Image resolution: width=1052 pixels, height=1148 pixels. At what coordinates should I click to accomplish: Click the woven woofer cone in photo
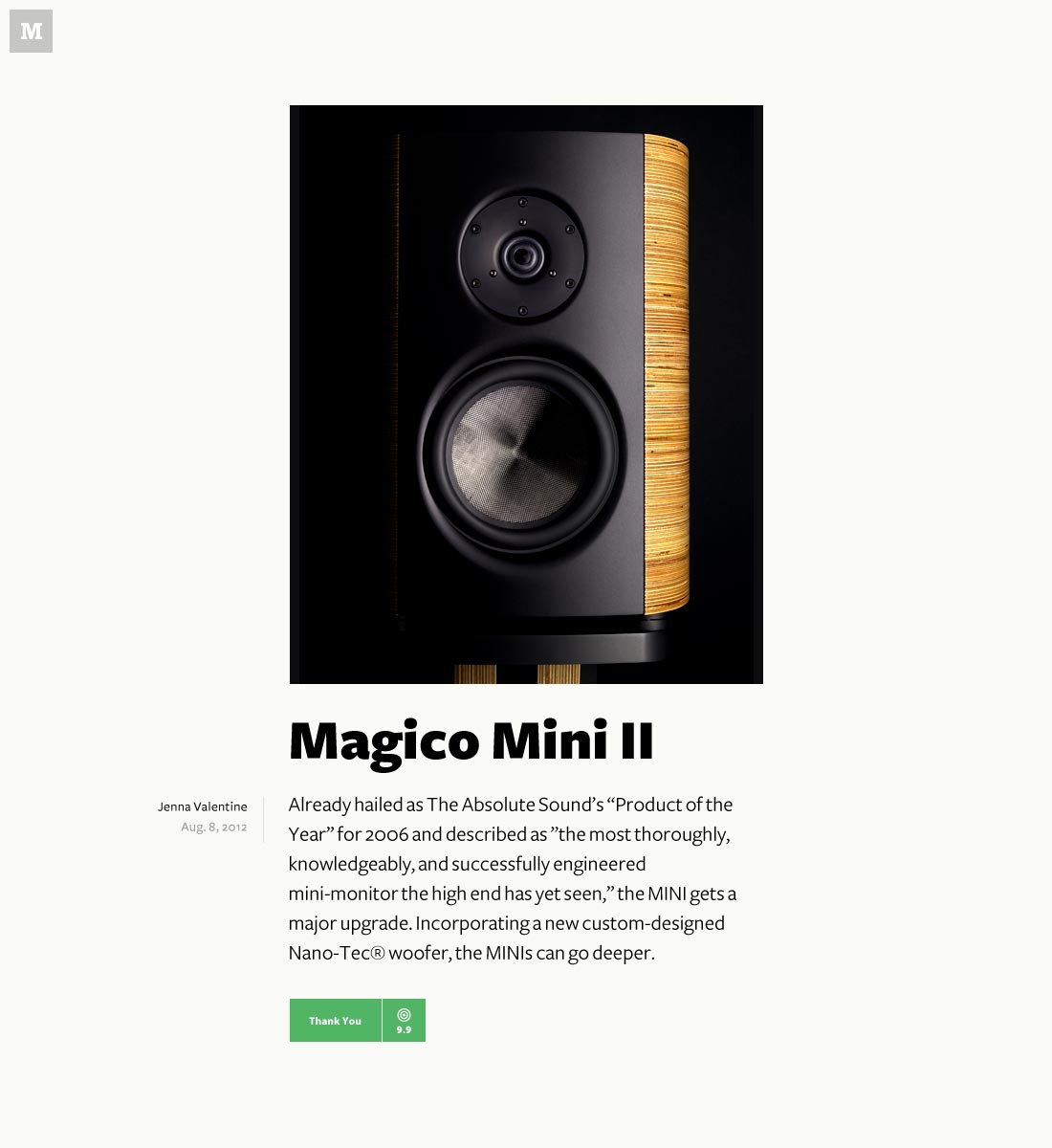[x=518, y=453]
